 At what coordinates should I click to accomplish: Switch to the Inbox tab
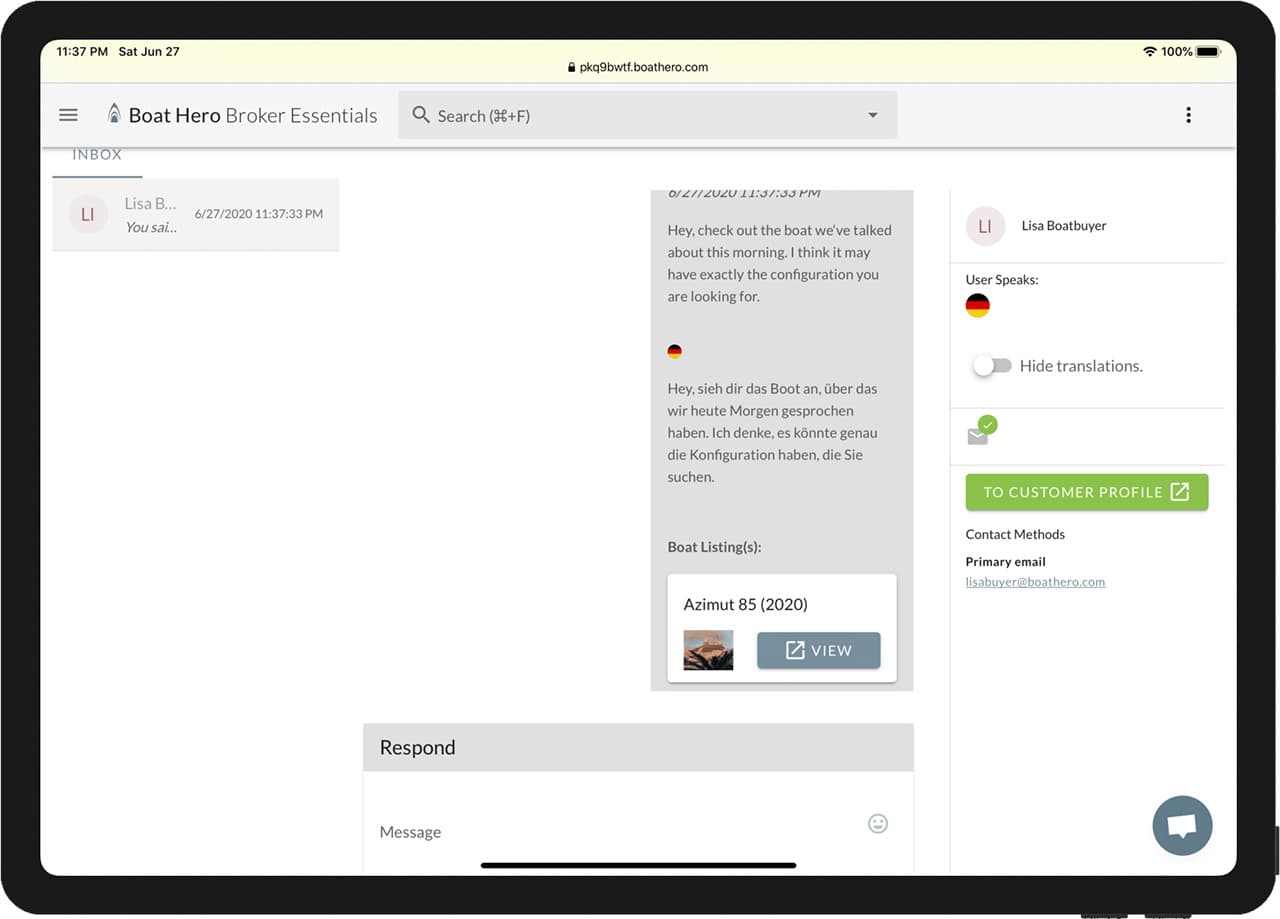(97, 155)
